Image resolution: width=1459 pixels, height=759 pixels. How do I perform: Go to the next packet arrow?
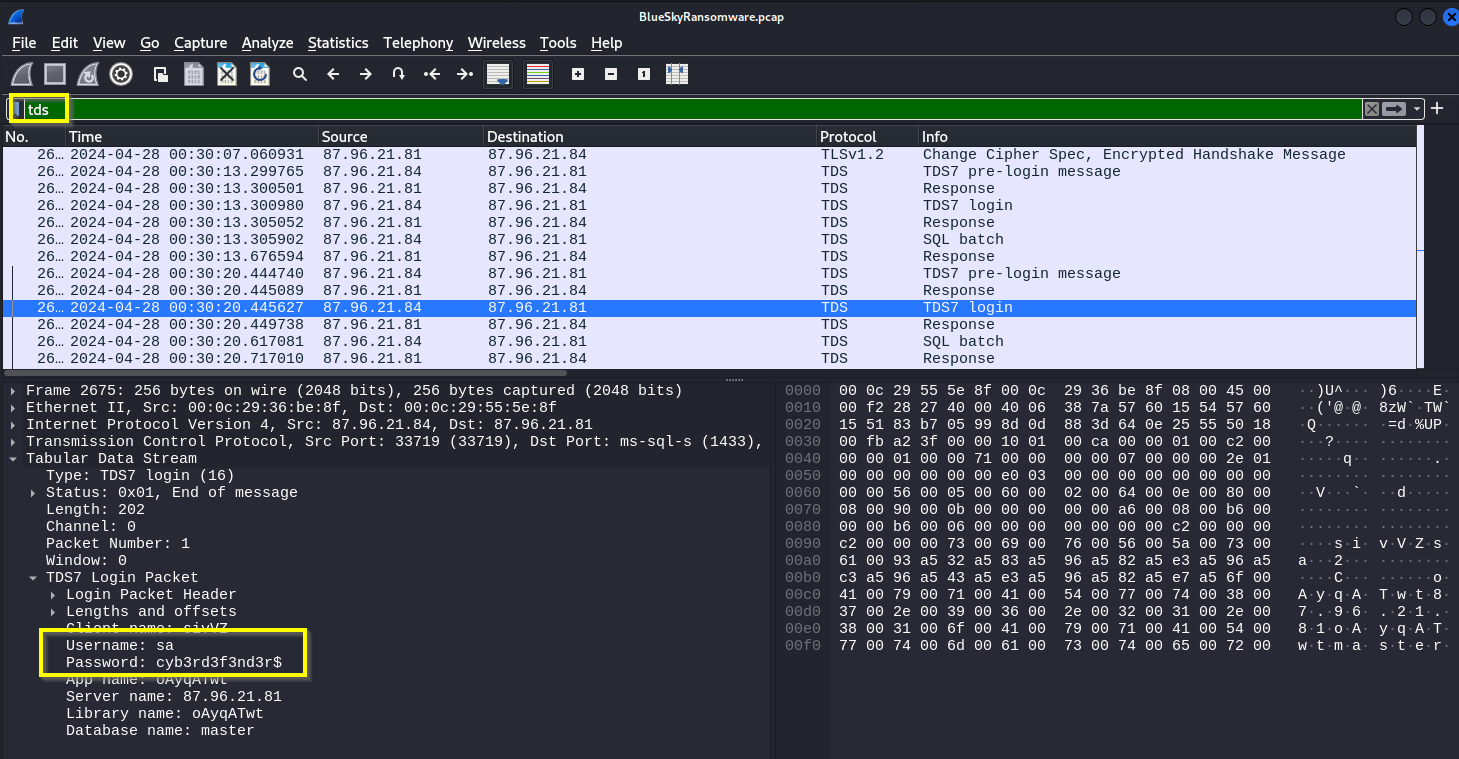tap(366, 74)
